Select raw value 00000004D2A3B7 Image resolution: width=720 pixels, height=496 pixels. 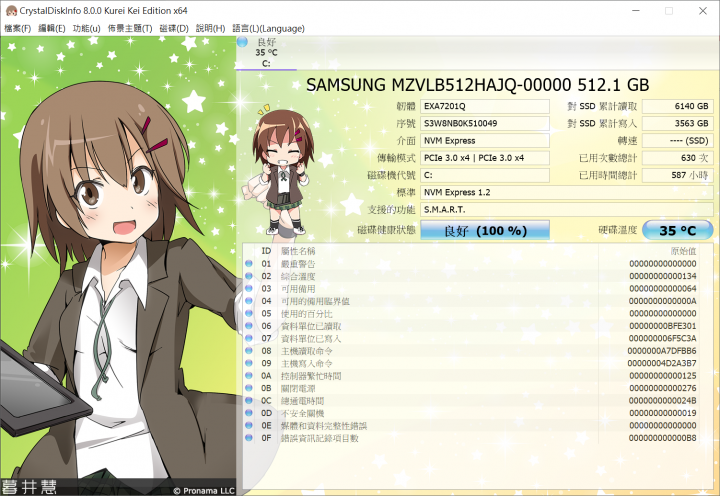[x=662, y=363]
